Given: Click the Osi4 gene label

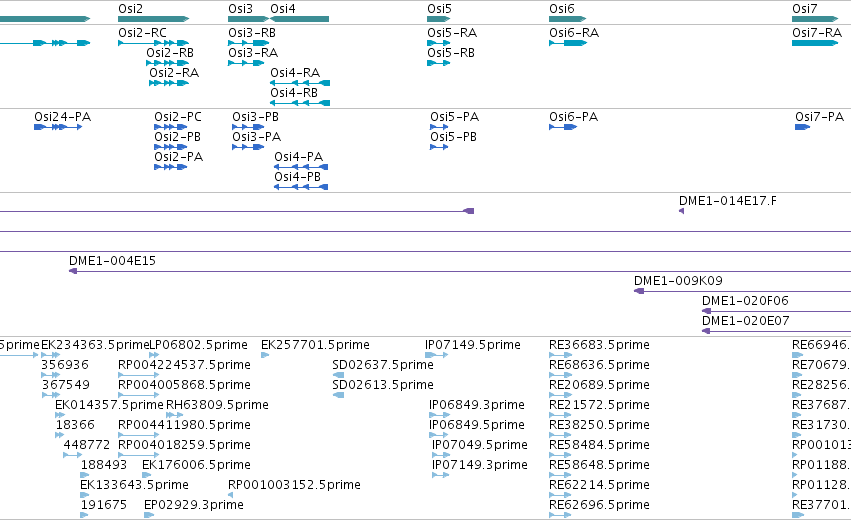Looking at the screenshot, I should click(x=283, y=9).
